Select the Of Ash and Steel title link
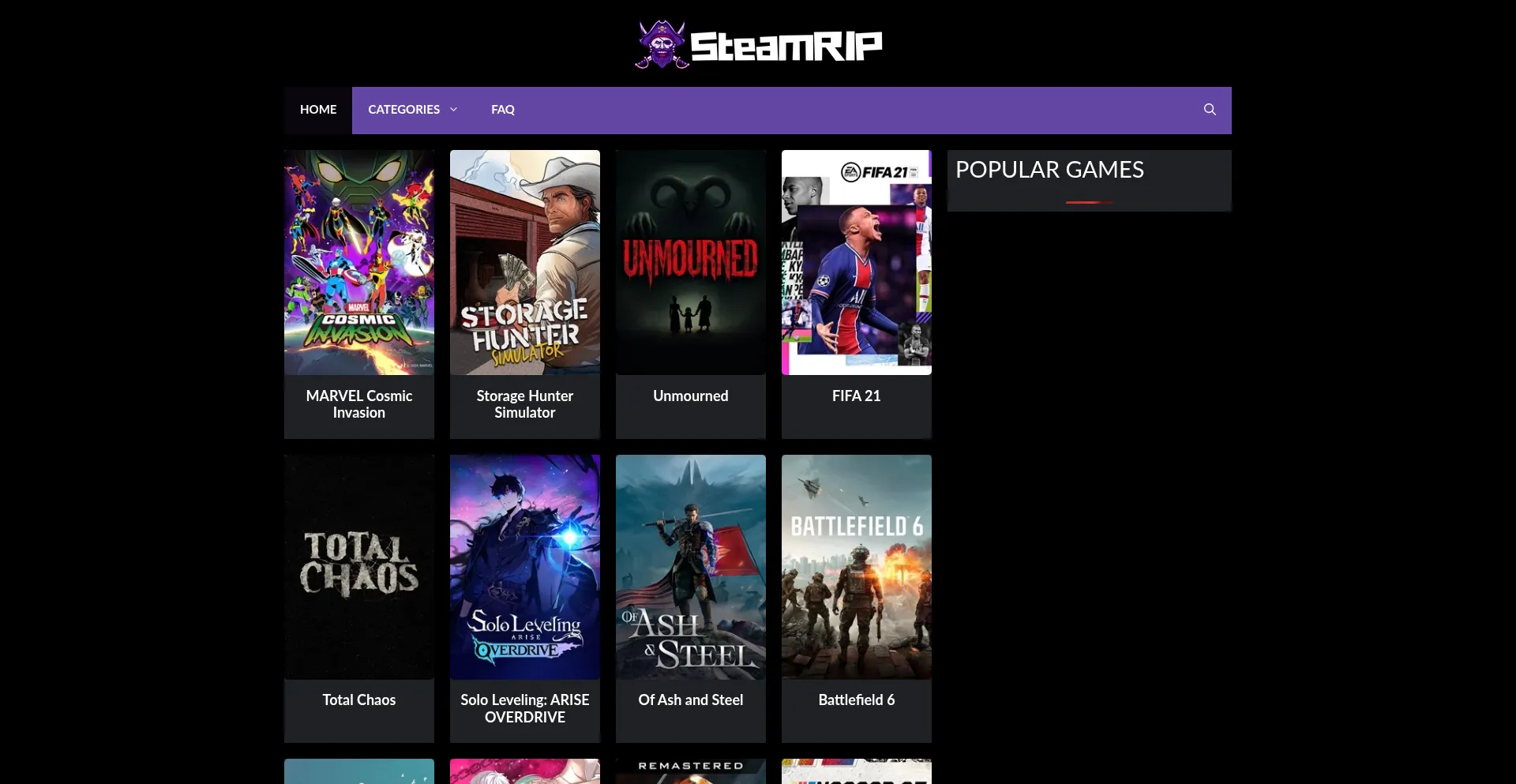 pyautogui.click(x=690, y=700)
